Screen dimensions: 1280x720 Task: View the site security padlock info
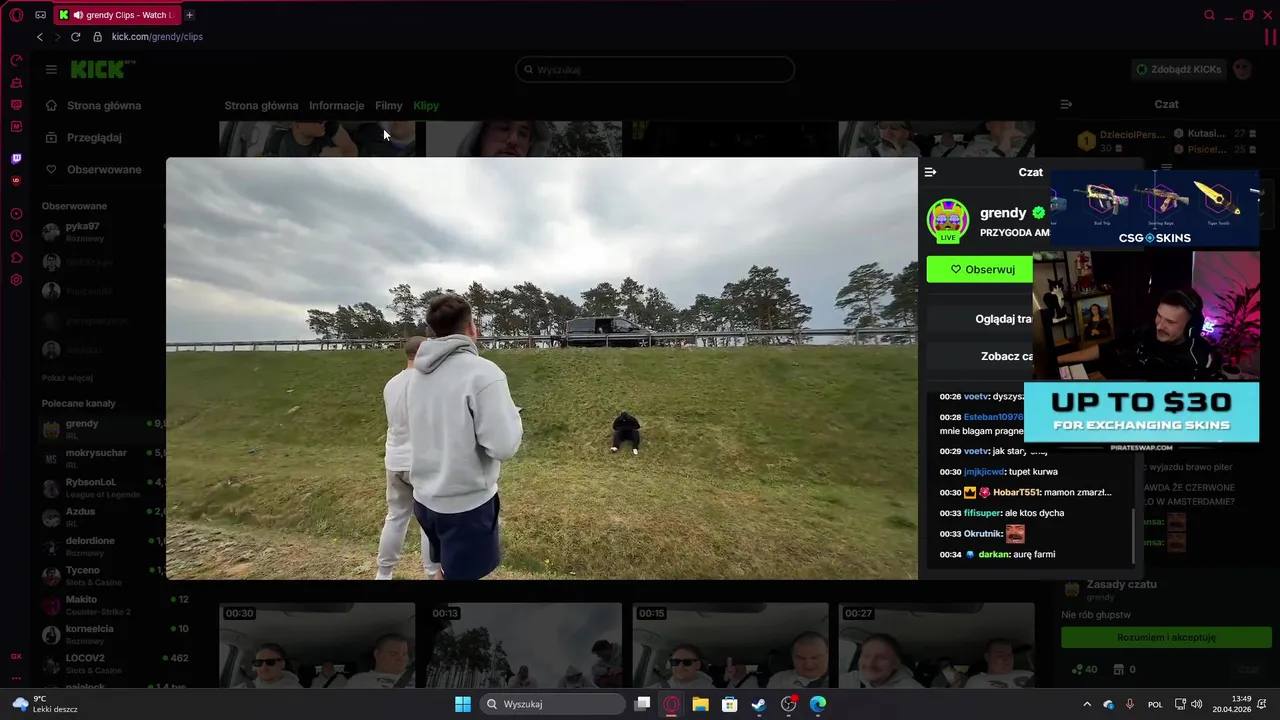[x=97, y=37]
